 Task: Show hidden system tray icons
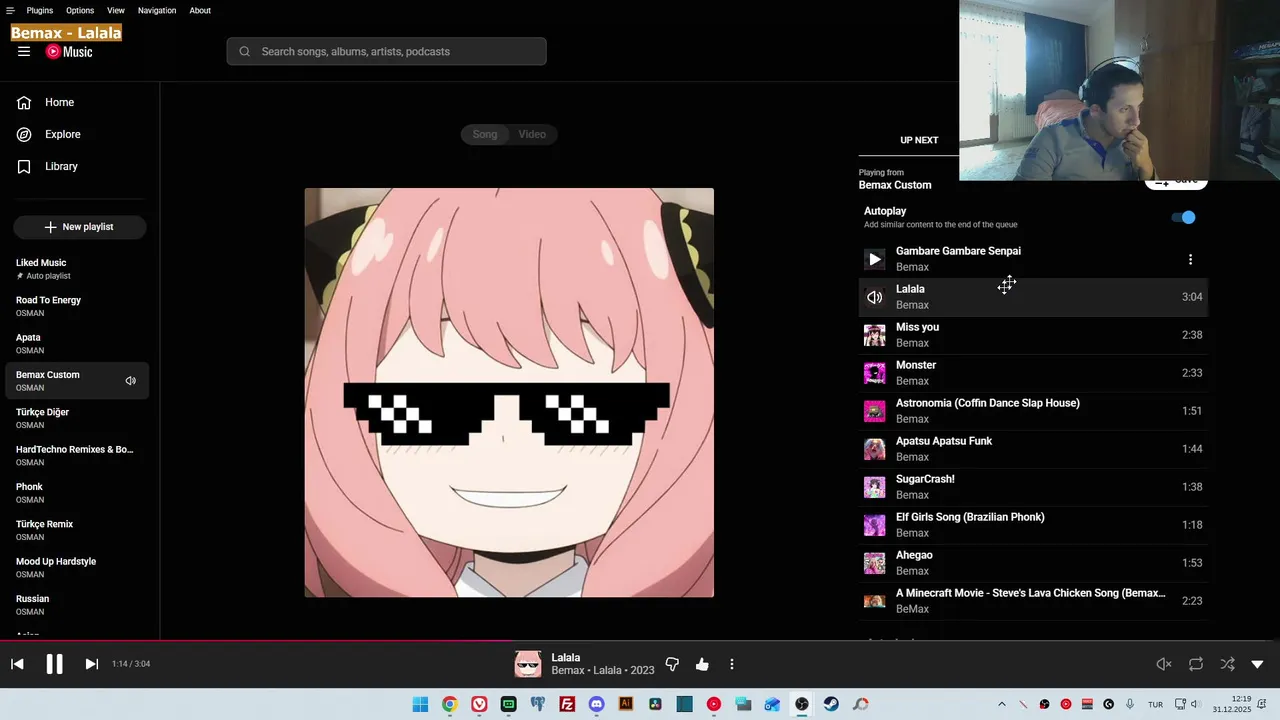1002,704
